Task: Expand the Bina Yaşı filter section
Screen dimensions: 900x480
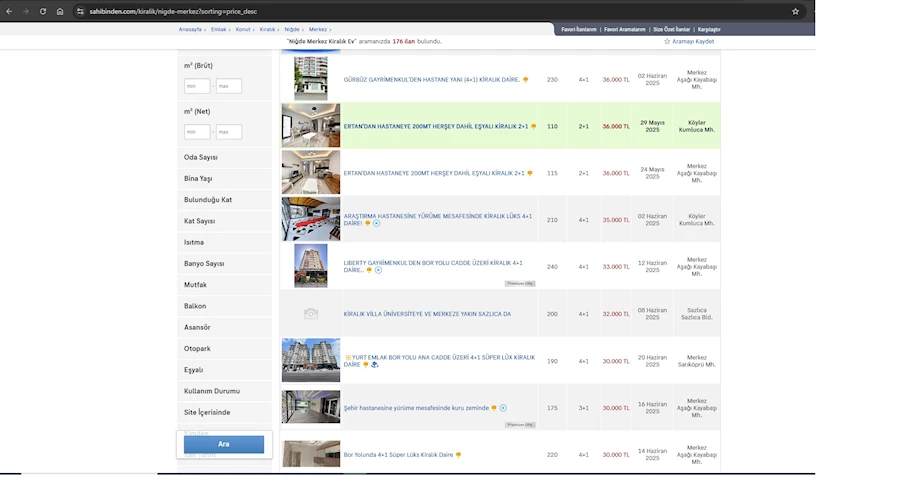Action: (198, 178)
